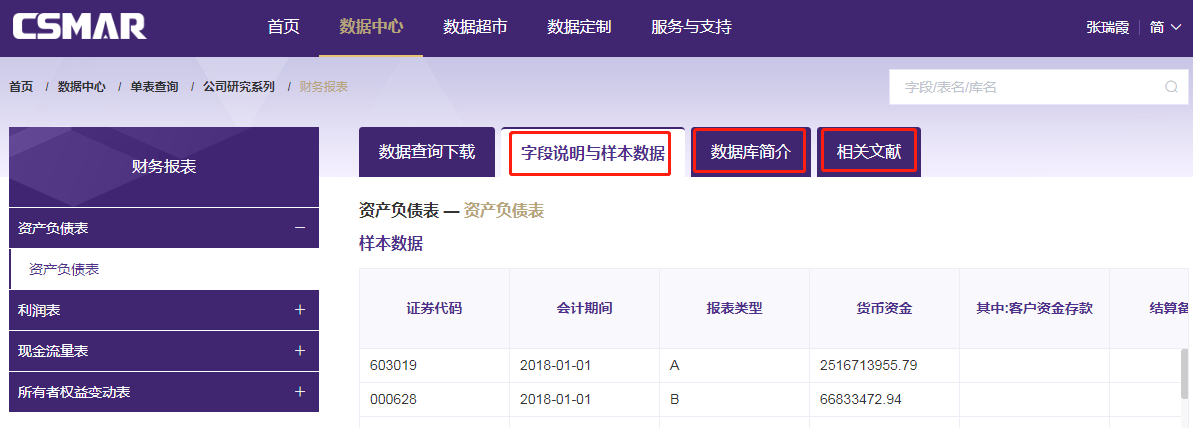Open 数据定制 menu item

pos(578,27)
